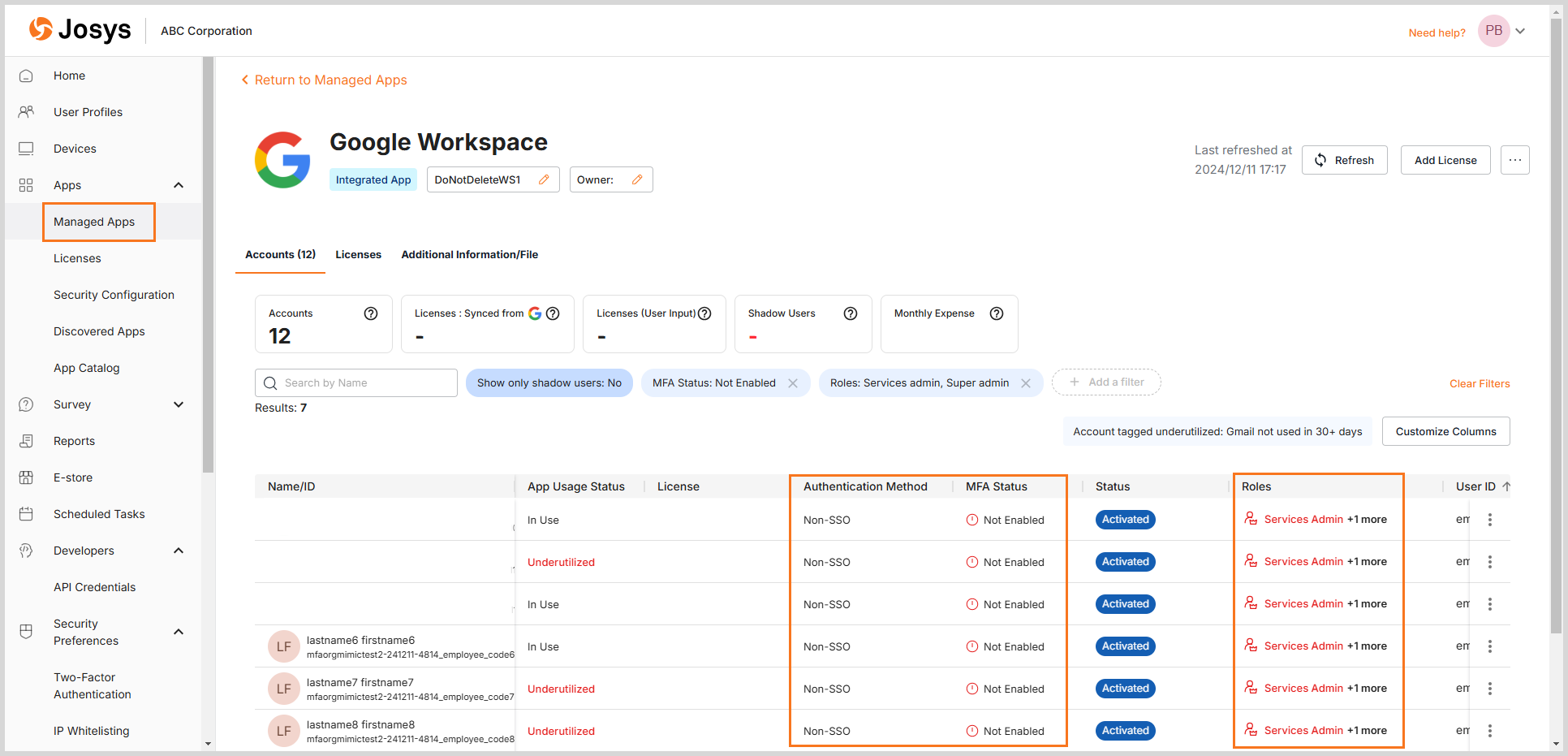This screenshot has height=756, width=1568.
Task: Click the Reports document icon
Action: click(x=26, y=441)
